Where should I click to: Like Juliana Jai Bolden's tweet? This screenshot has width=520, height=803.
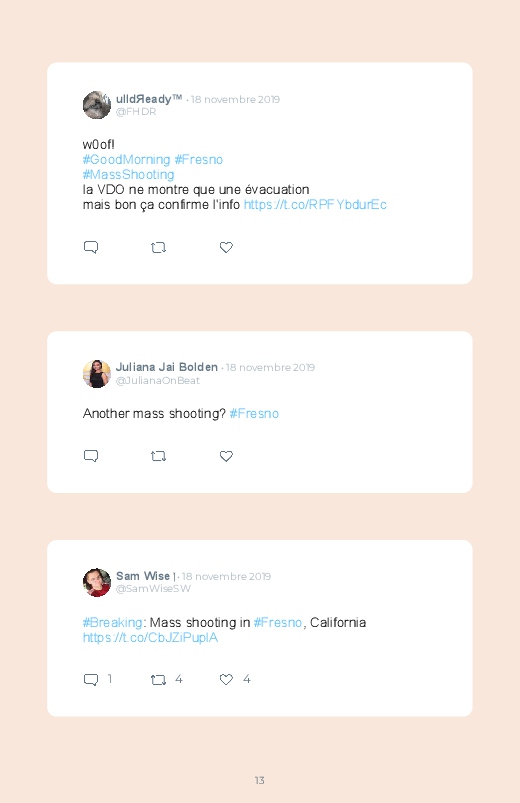click(226, 456)
